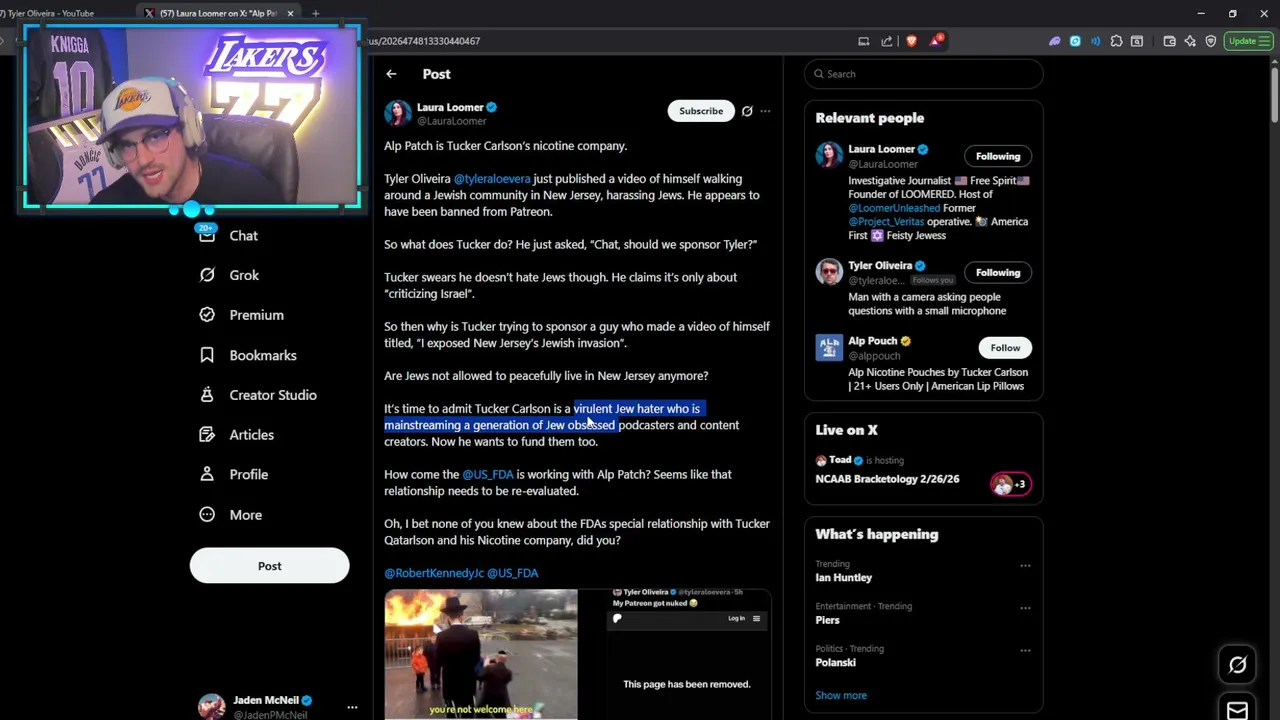Screen dimensions: 1280x720
Task: Go back using the Post arrow
Action: (391, 74)
